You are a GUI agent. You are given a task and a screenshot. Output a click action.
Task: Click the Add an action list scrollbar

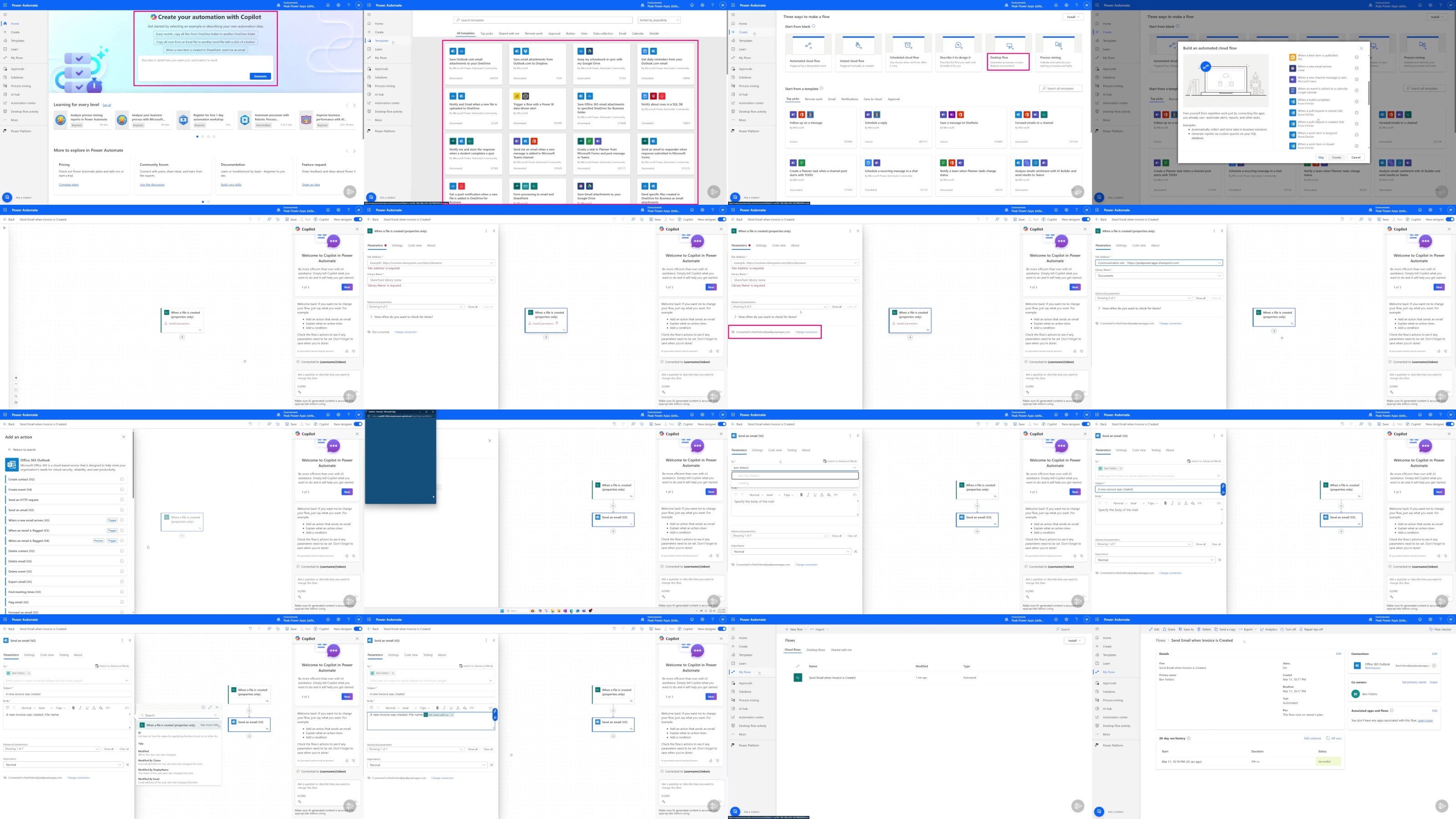(x=133, y=465)
